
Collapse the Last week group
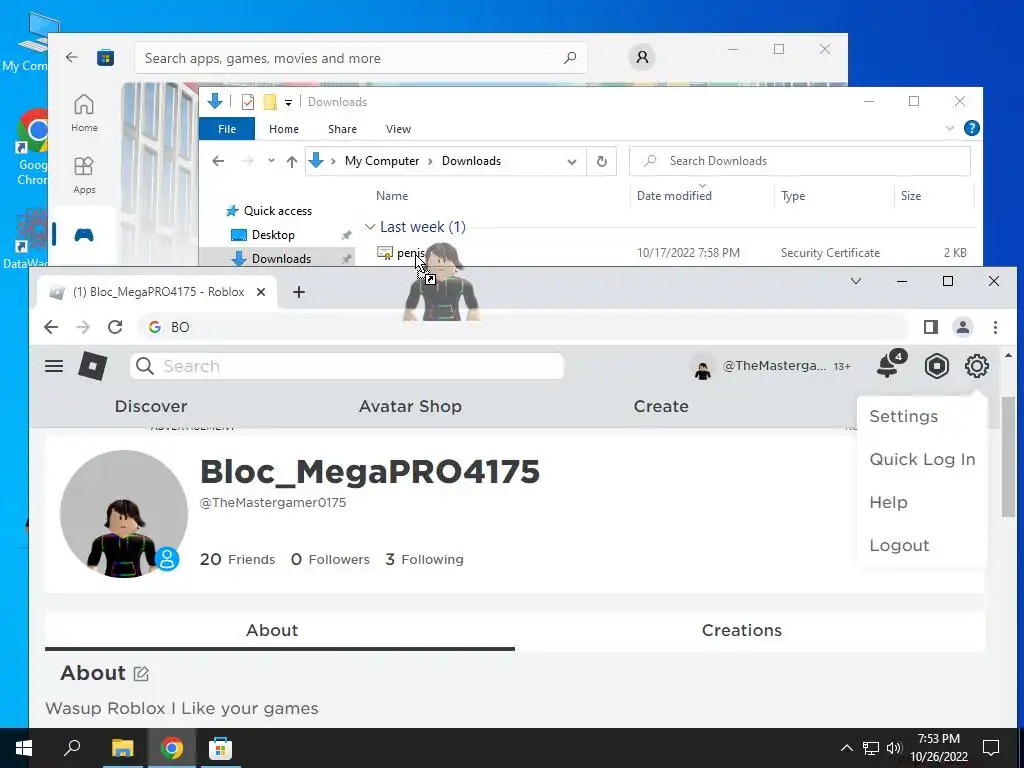pyautogui.click(x=370, y=227)
